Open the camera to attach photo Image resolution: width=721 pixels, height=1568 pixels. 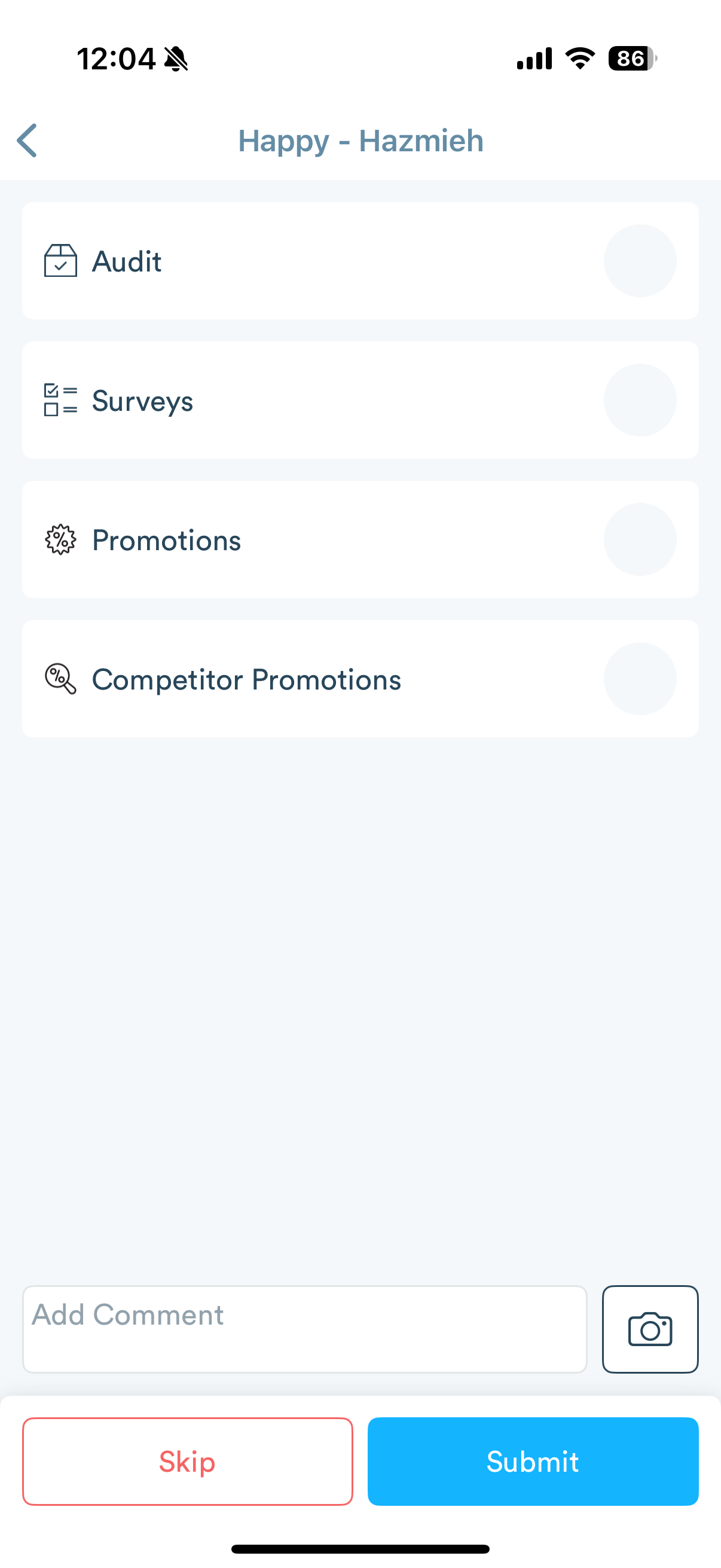[650, 1329]
